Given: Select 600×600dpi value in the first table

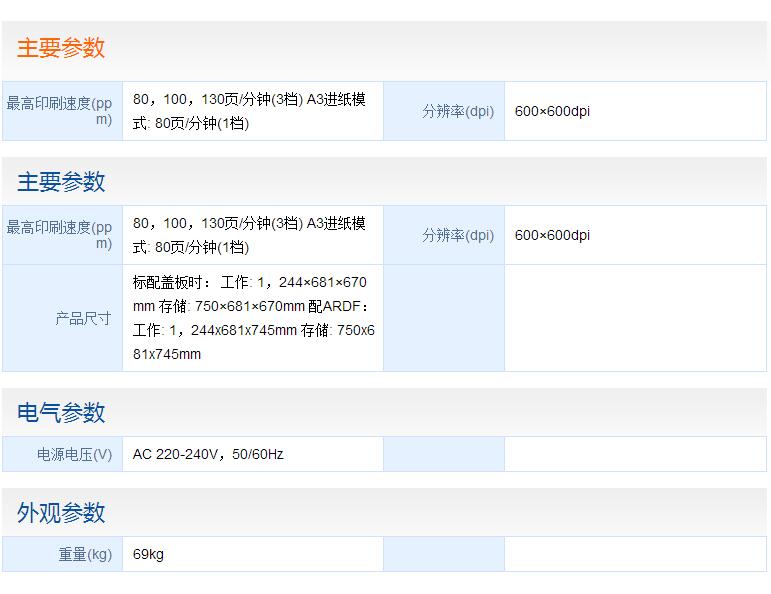Looking at the screenshot, I should click(552, 111).
